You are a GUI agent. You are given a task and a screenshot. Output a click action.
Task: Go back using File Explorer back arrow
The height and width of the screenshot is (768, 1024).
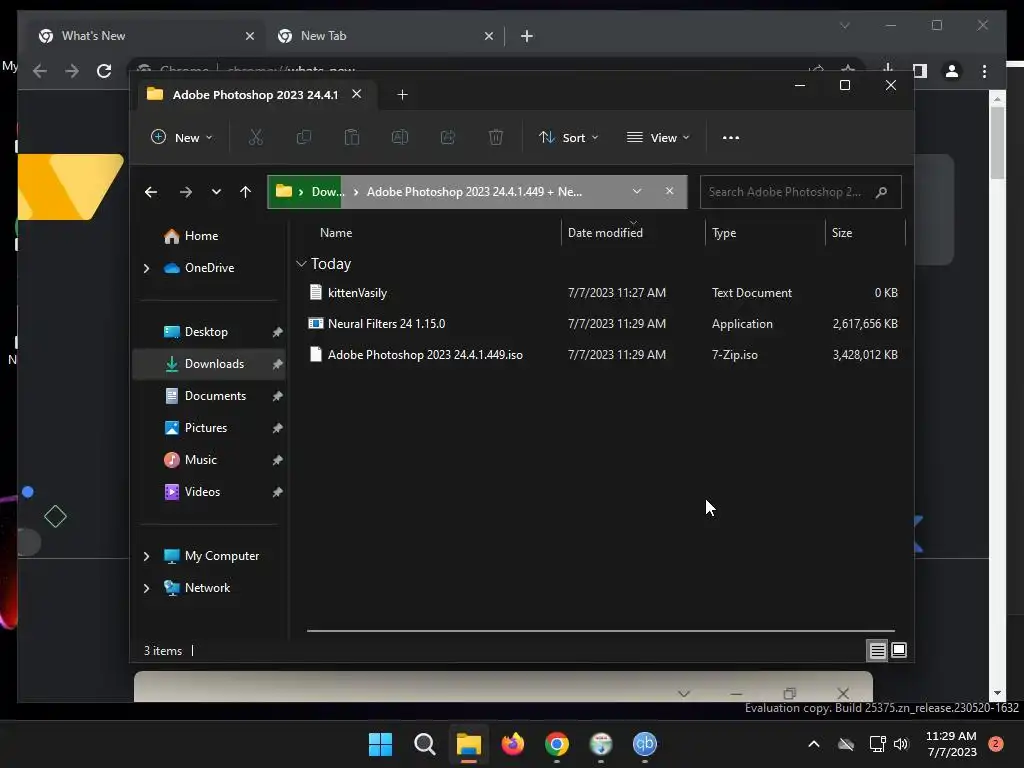click(x=151, y=192)
